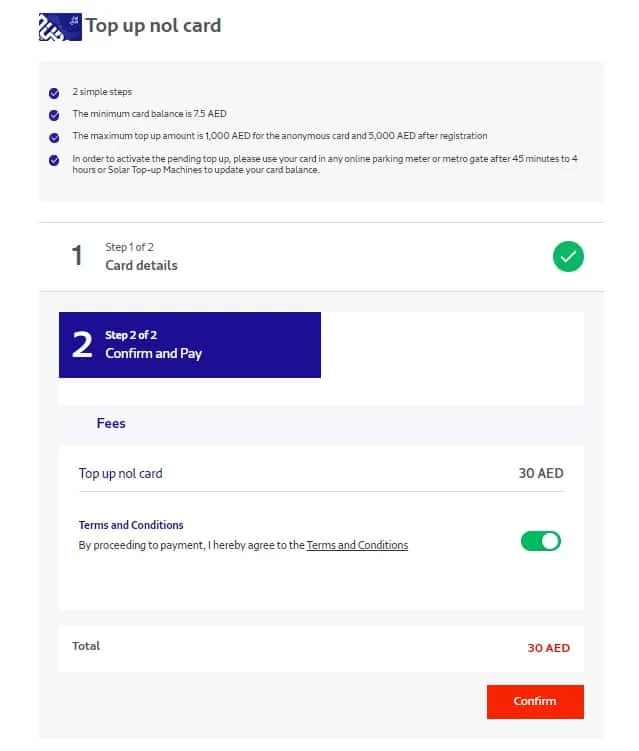Image resolution: width=639 pixels, height=751 pixels.
Task: Click the checkmark beside maximum top up amount
Action: pos(54,138)
